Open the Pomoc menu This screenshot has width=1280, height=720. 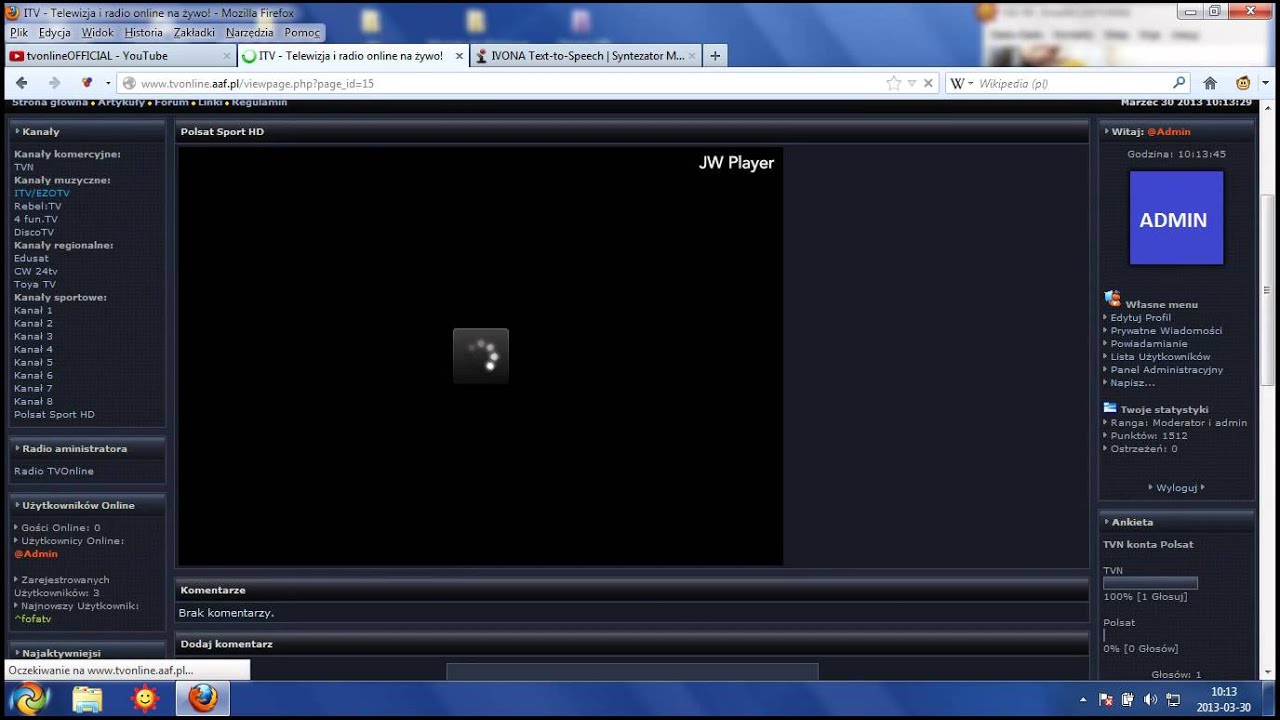302,32
